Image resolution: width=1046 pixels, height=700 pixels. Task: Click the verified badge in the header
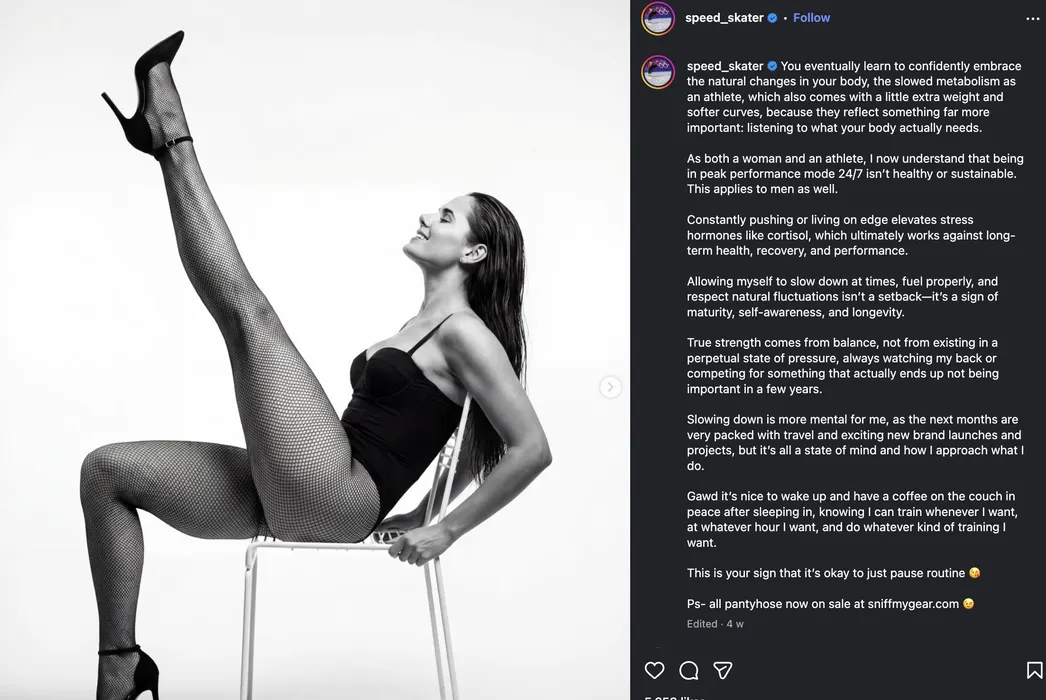click(x=773, y=18)
